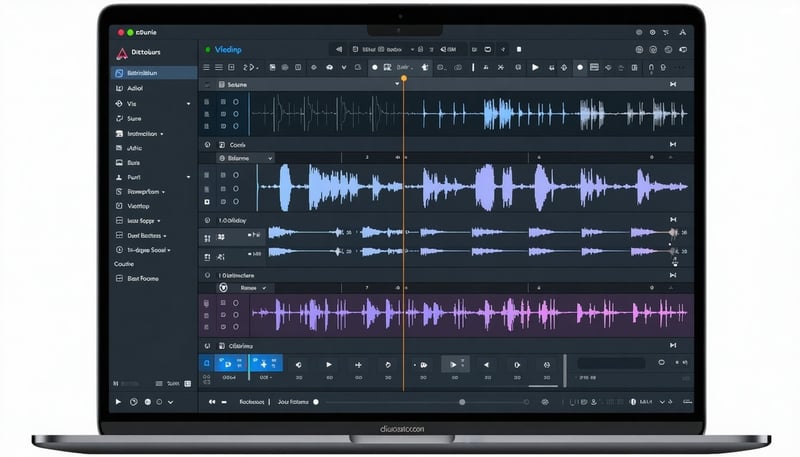Click the dropdown arrow on the Solune track header
Screen dimensions: 800x457
tap(397, 84)
